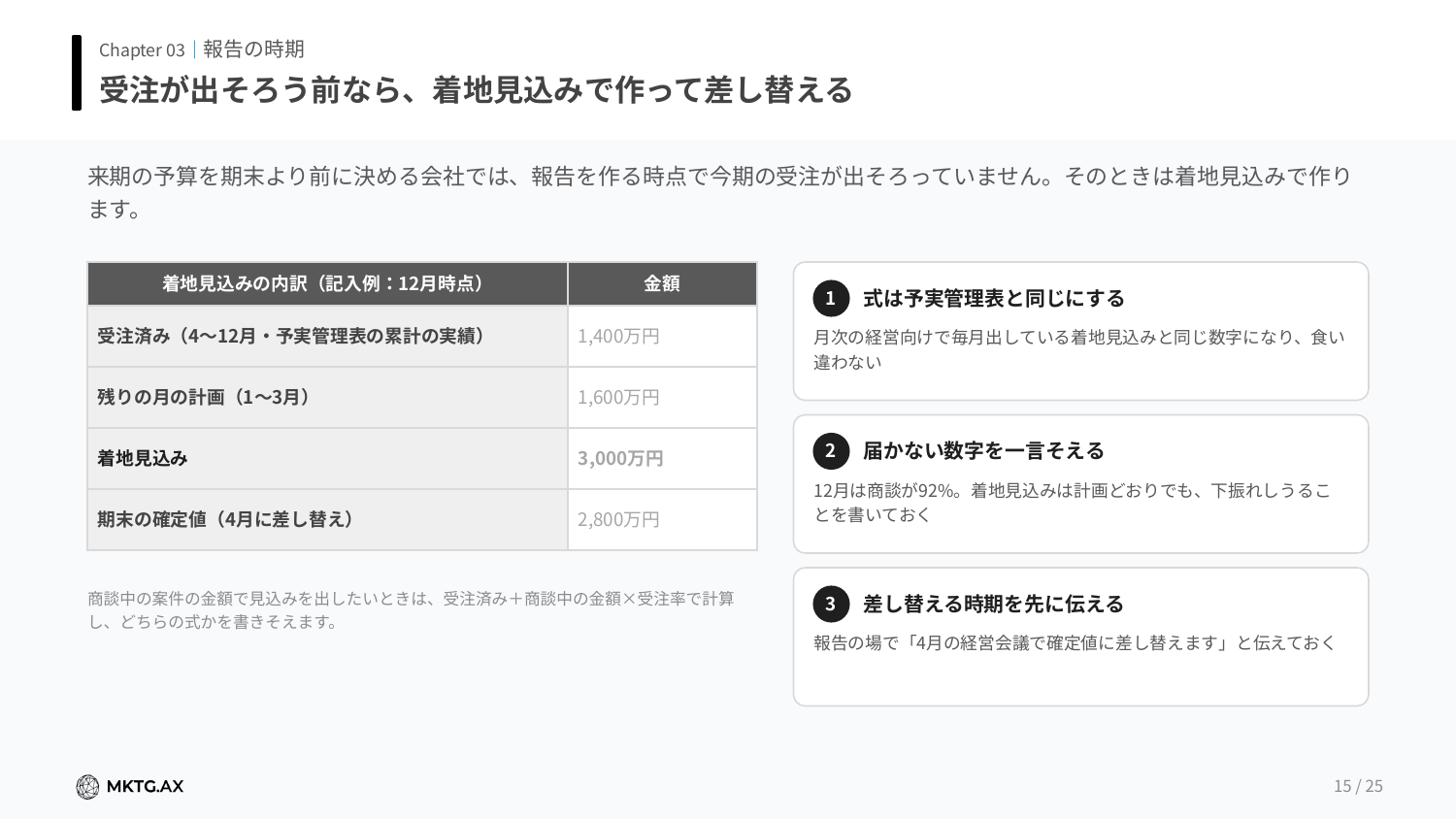Click card title 差し替える時期を先に伝える

tap(994, 604)
